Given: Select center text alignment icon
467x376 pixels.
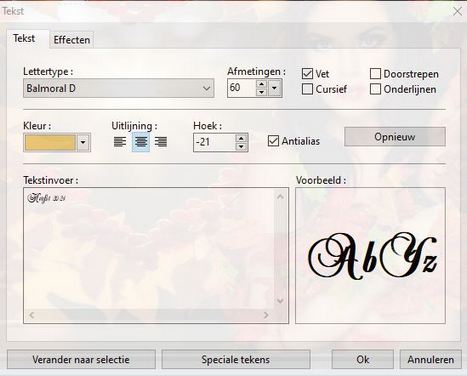Looking at the screenshot, I should pos(141,142).
